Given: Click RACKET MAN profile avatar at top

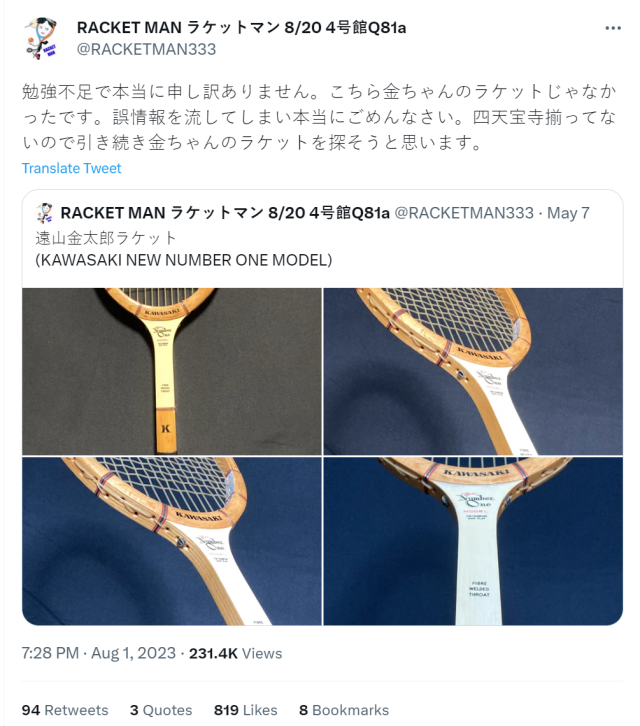Looking at the screenshot, I should point(41,38).
